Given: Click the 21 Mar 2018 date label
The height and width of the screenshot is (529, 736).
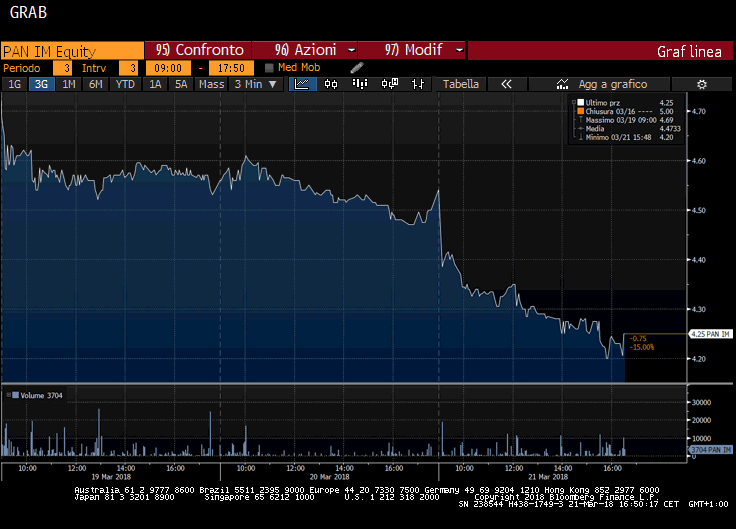Looking at the screenshot, I should (548, 477).
